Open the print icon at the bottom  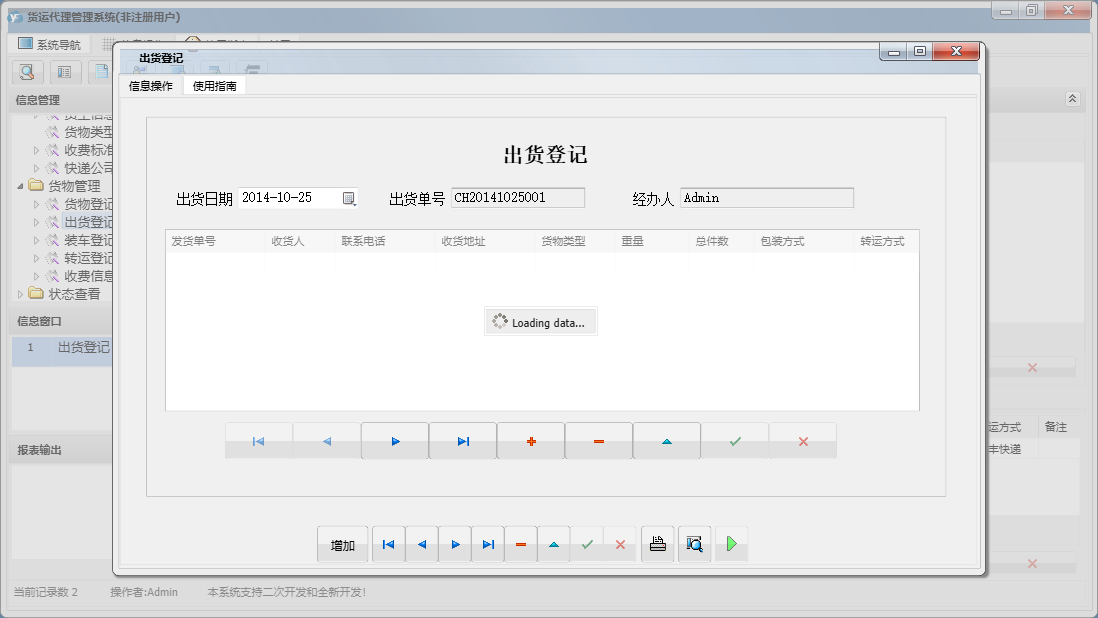click(657, 544)
